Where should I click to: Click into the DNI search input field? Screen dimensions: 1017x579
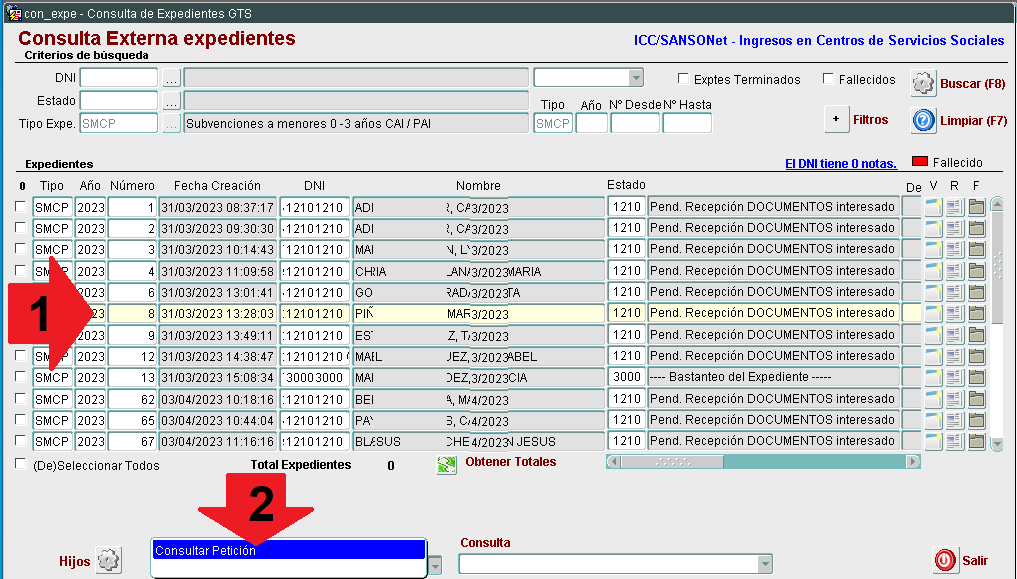pyautogui.click(x=119, y=78)
